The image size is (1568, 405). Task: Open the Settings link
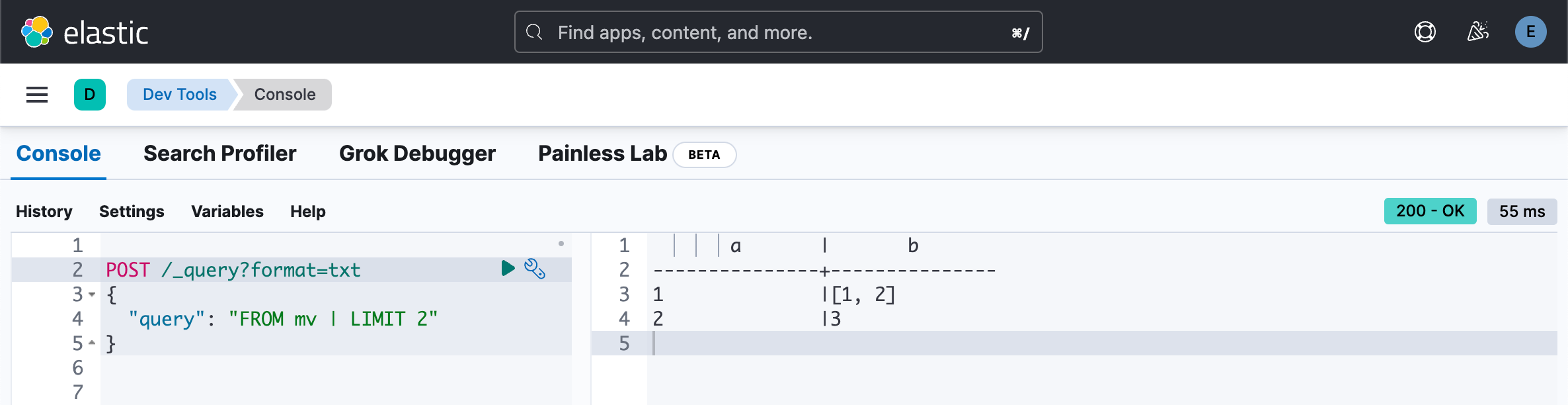(132, 211)
